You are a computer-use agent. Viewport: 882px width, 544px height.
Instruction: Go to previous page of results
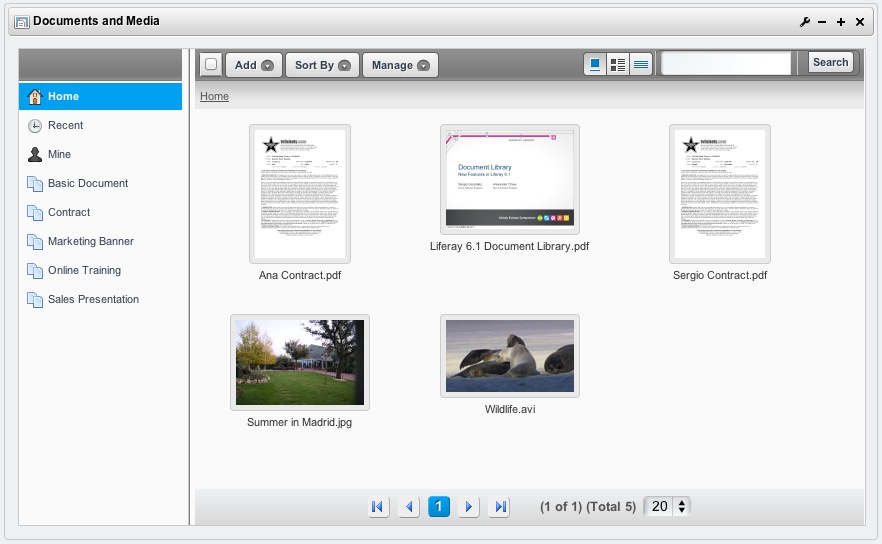[409, 507]
